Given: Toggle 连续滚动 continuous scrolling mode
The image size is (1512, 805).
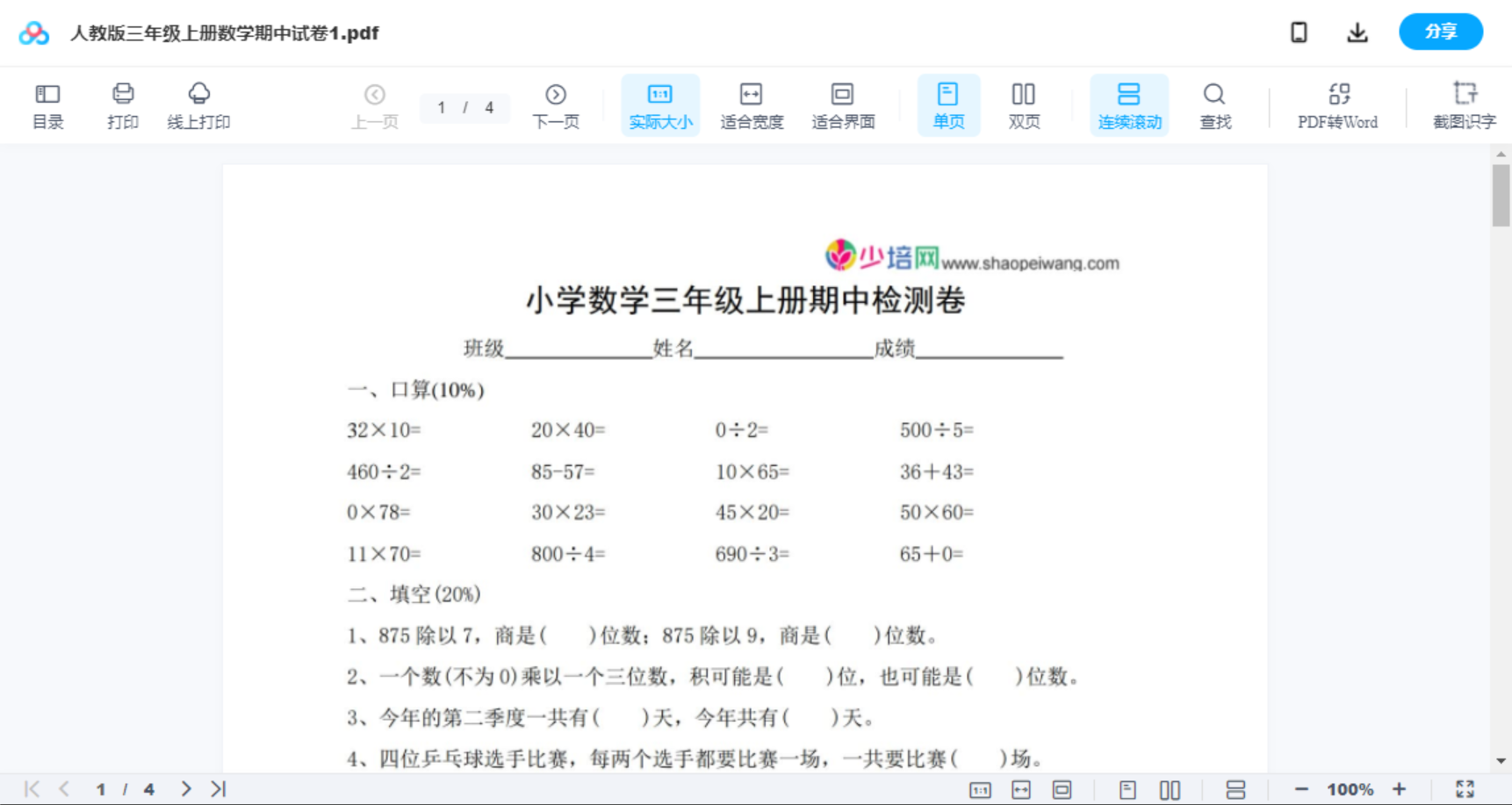Looking at the screenshot, I should click(1129, 104).
